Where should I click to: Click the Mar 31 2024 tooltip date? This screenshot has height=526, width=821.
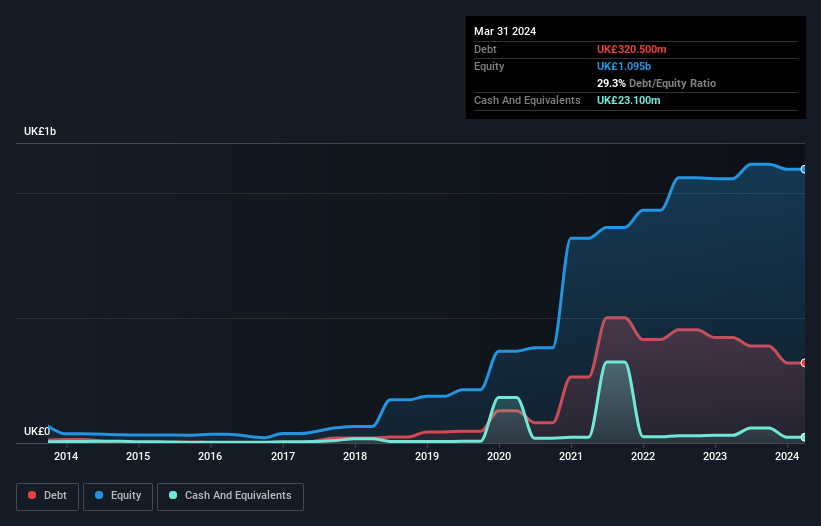(505, 31)
